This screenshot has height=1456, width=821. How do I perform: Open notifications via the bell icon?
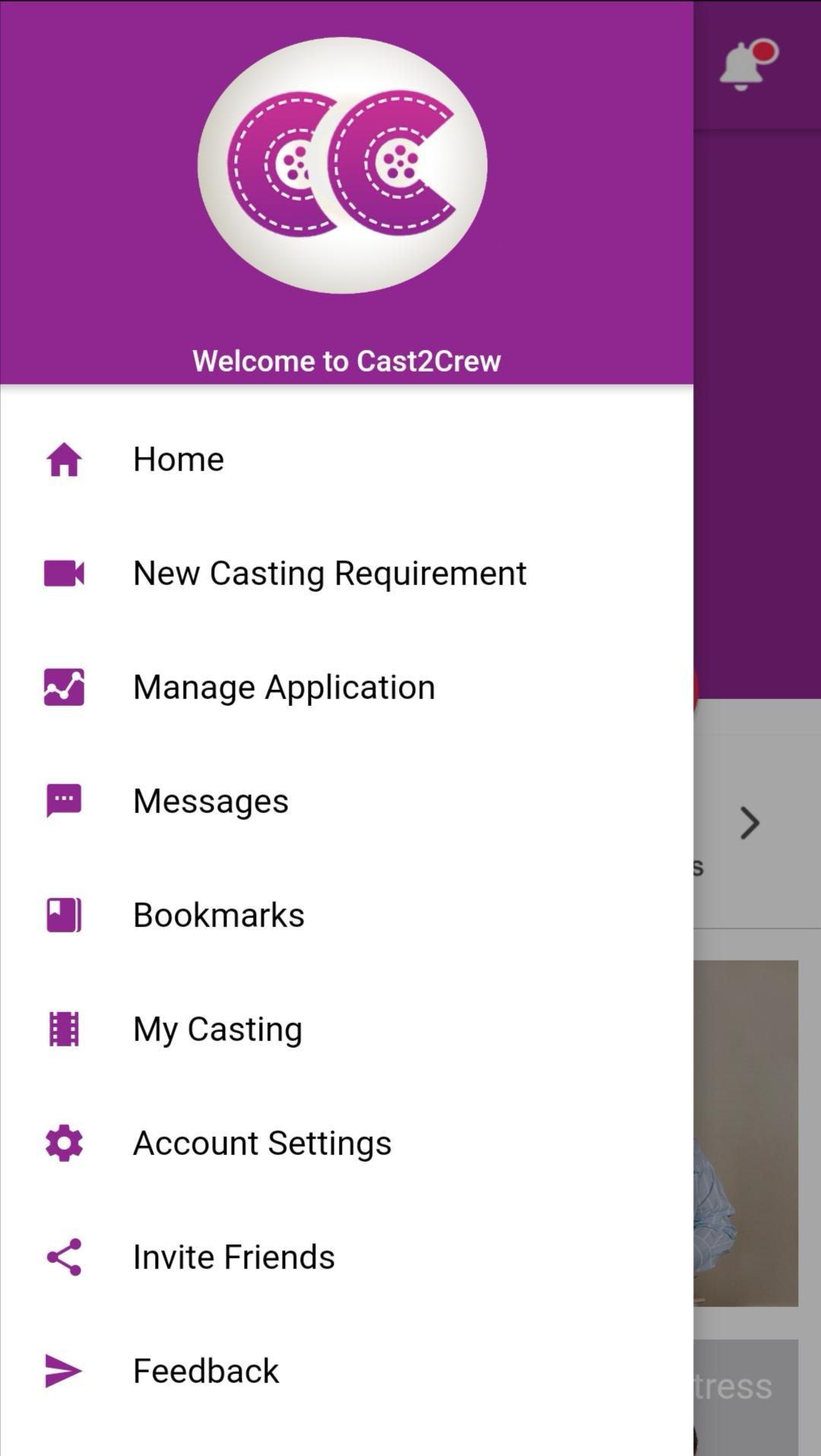(x=747, y=65)
